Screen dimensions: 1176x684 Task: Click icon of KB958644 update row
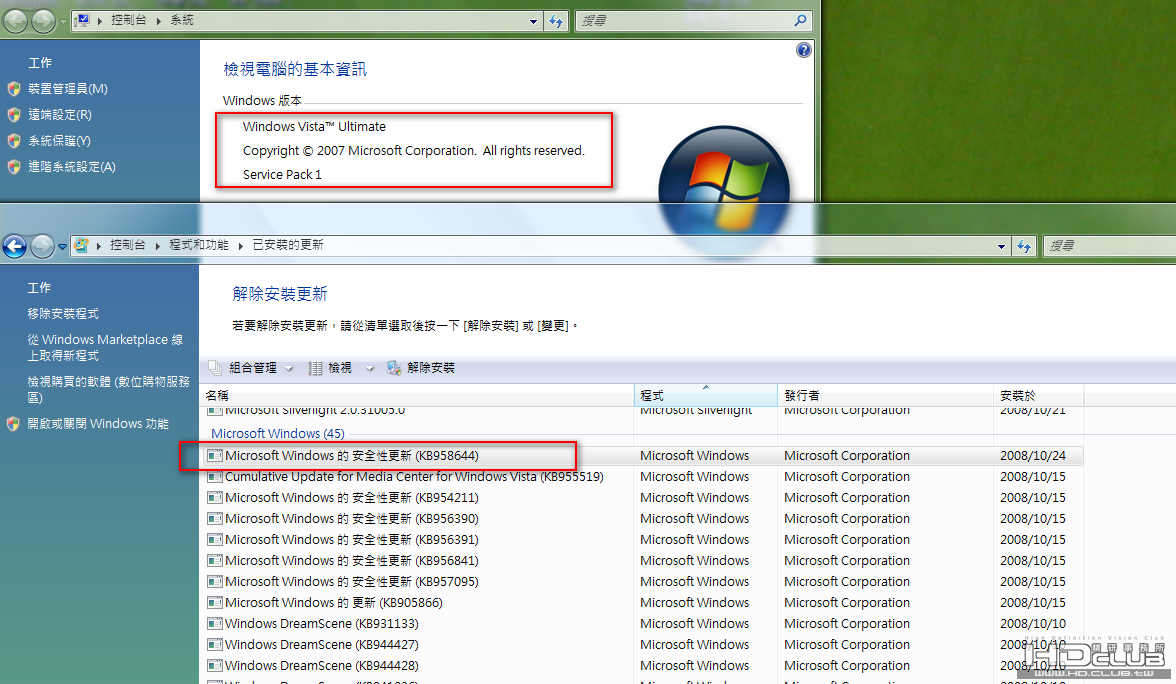[214, 455]
